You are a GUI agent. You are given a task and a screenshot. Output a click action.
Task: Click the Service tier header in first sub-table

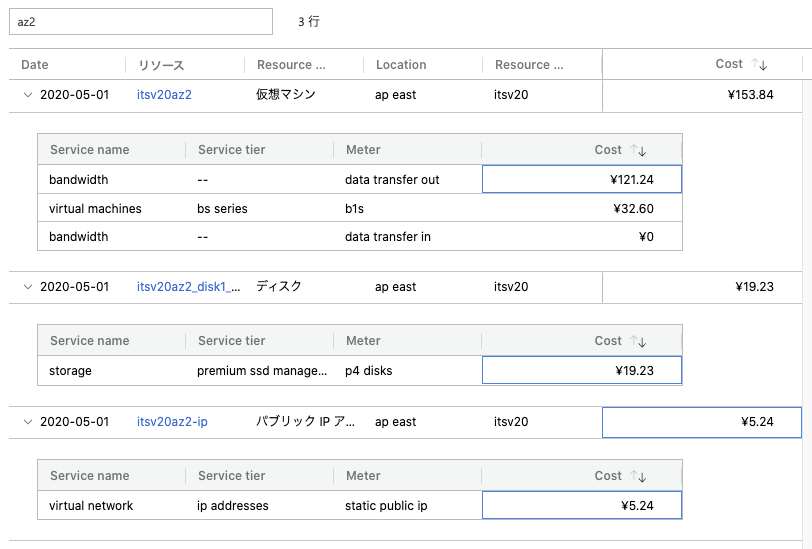(x=232, y=150)
